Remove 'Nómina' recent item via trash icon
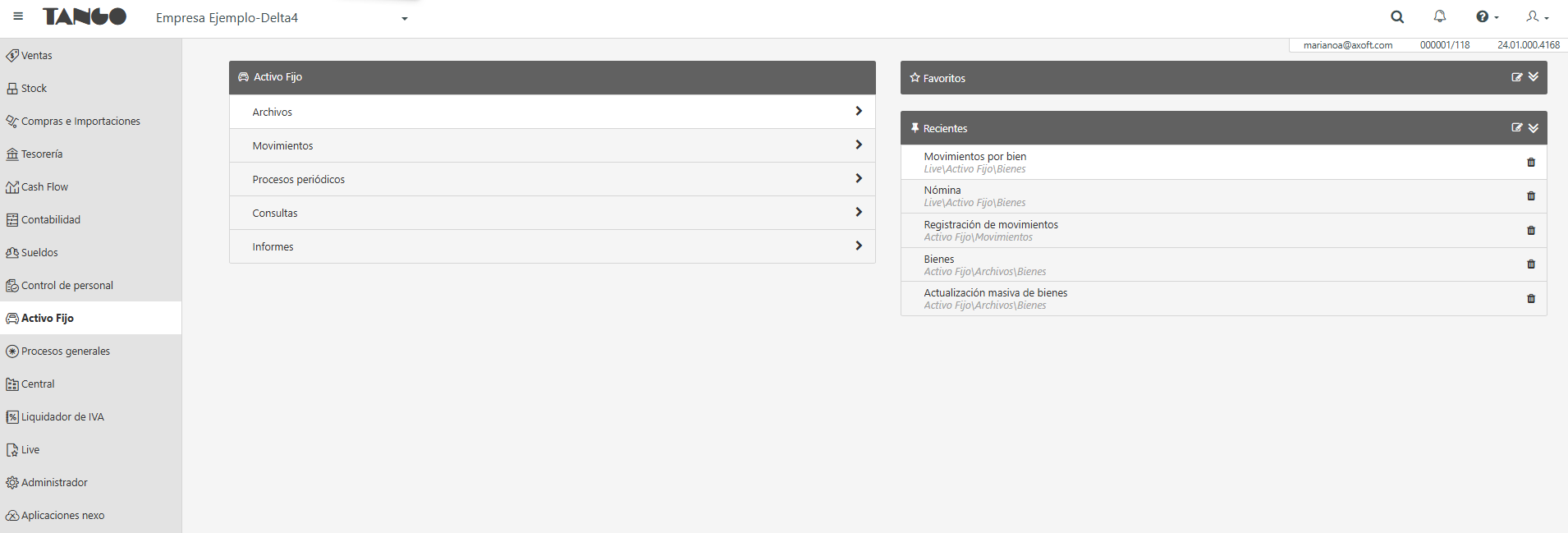The height and width of the screenshot is (533, 1568). point(1531,196)
